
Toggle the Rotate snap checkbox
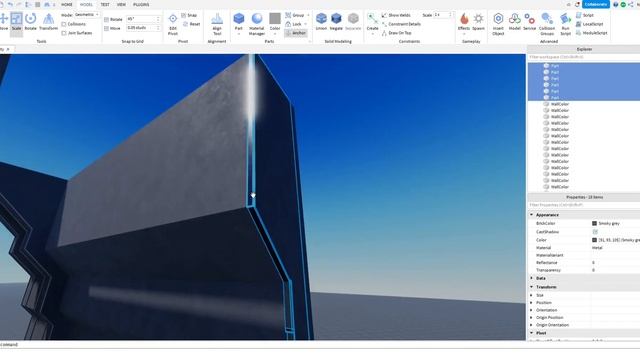coord(107,20)
